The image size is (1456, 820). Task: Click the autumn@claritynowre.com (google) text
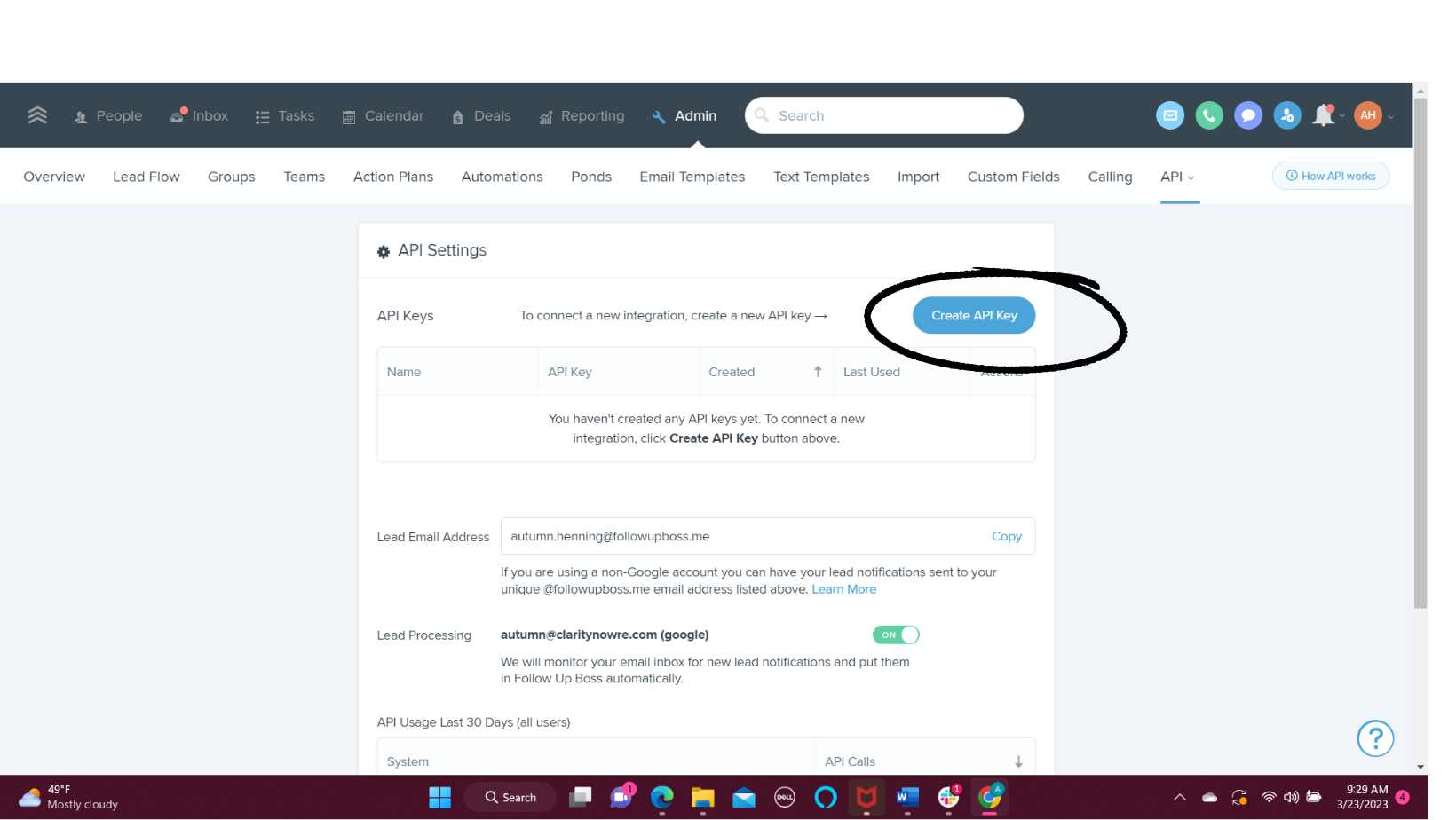pyautogui.click(x=605, y=635)
